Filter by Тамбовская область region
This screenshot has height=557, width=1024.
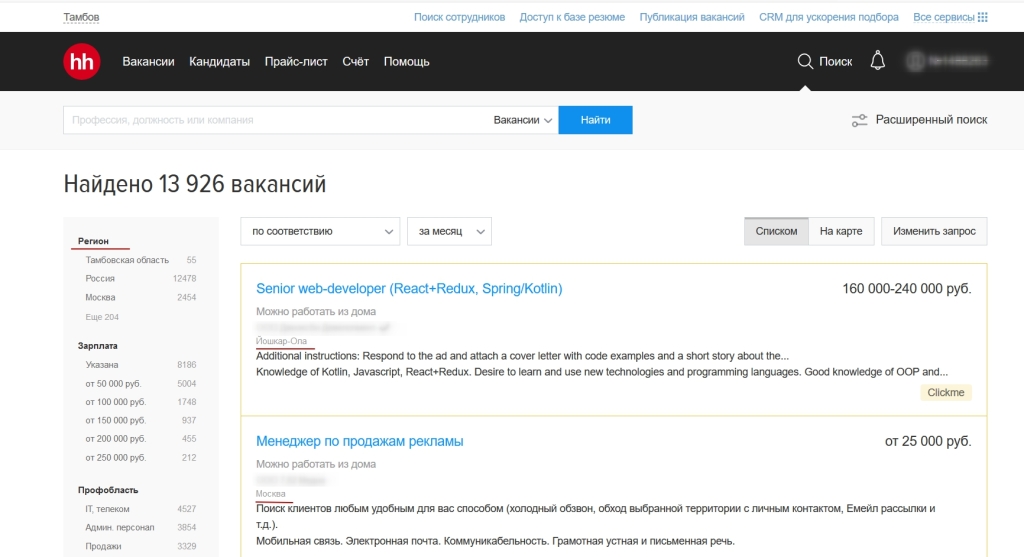(x=127, y=260)
